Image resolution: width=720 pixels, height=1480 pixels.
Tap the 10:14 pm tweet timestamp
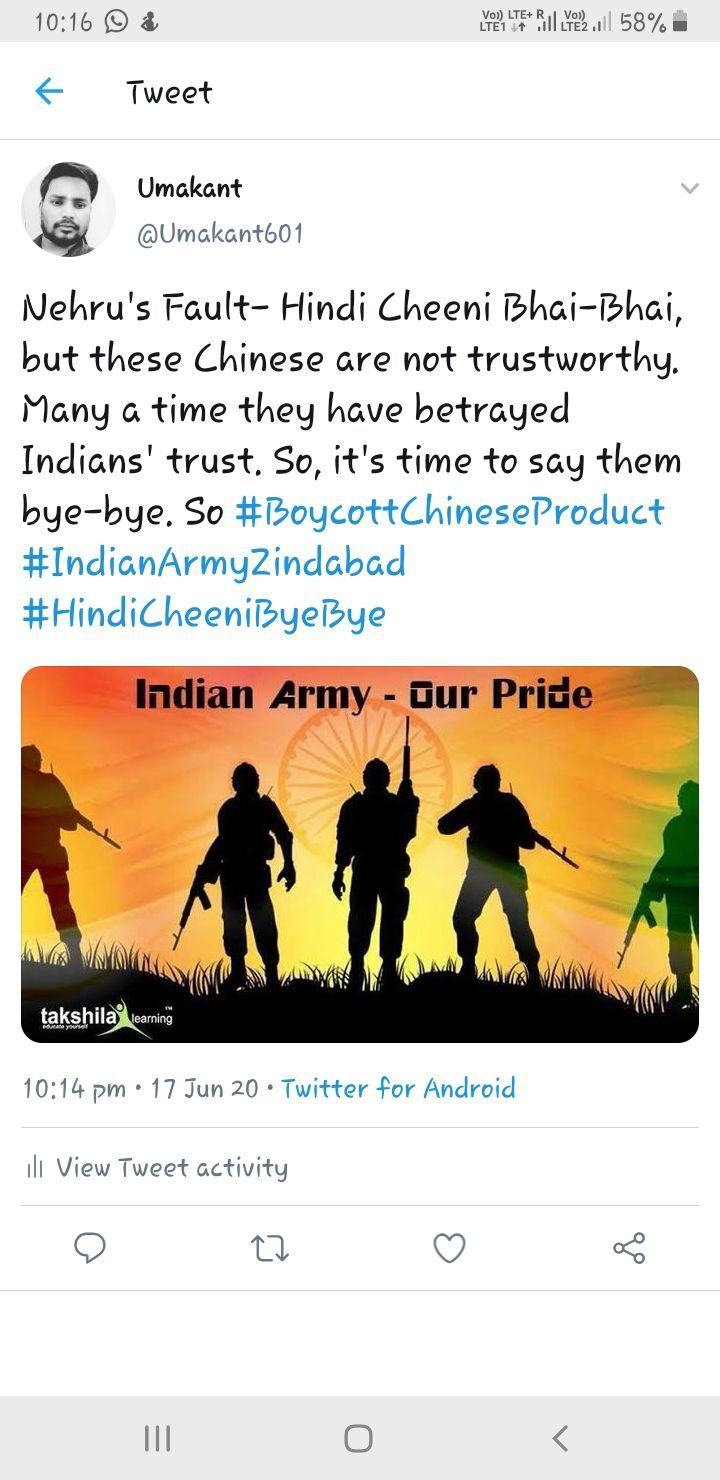74,1088
